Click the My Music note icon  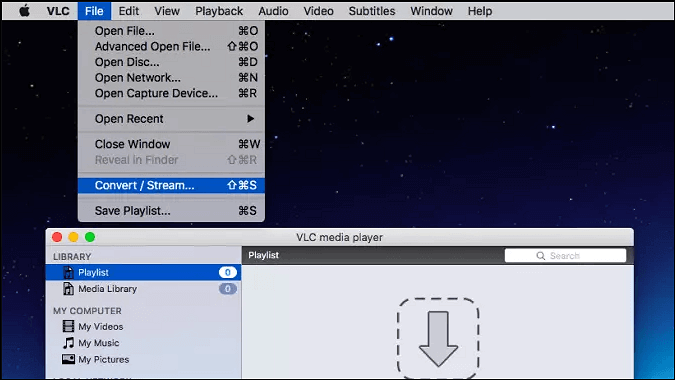(68, 343)
